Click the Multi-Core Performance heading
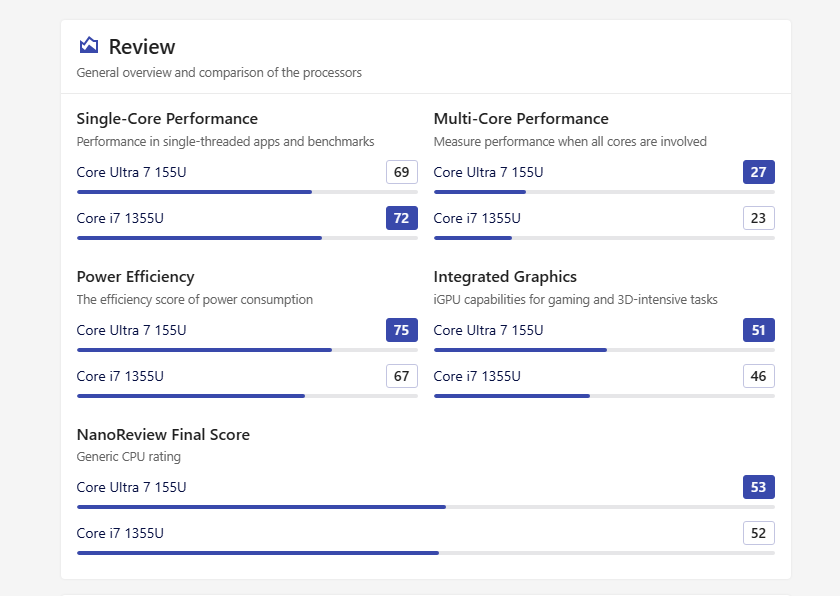The width and height of the screenshot is (840, 596). [x=521, y=119]
